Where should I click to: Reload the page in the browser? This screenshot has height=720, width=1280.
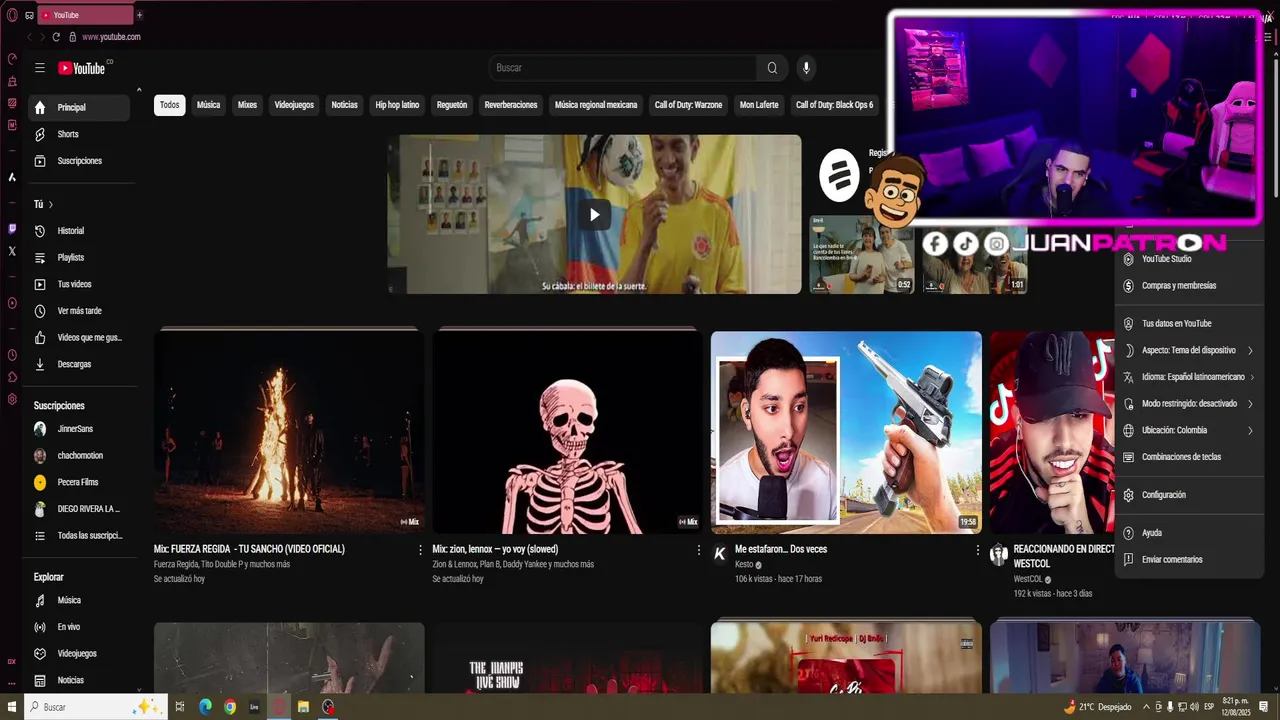click(x=56, y=37)
